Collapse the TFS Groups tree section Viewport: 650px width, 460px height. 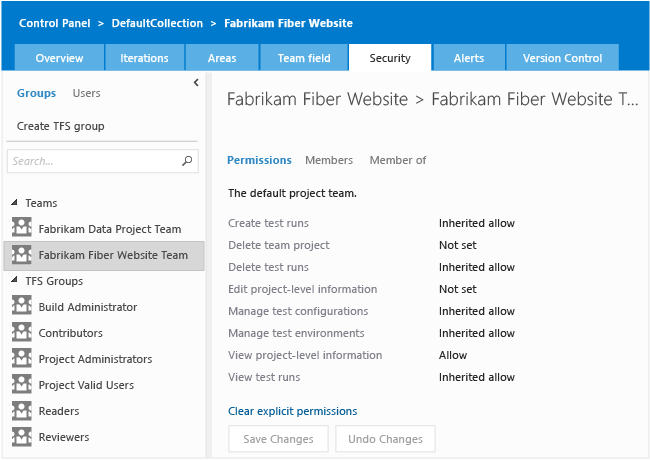[x=15, y=280]
